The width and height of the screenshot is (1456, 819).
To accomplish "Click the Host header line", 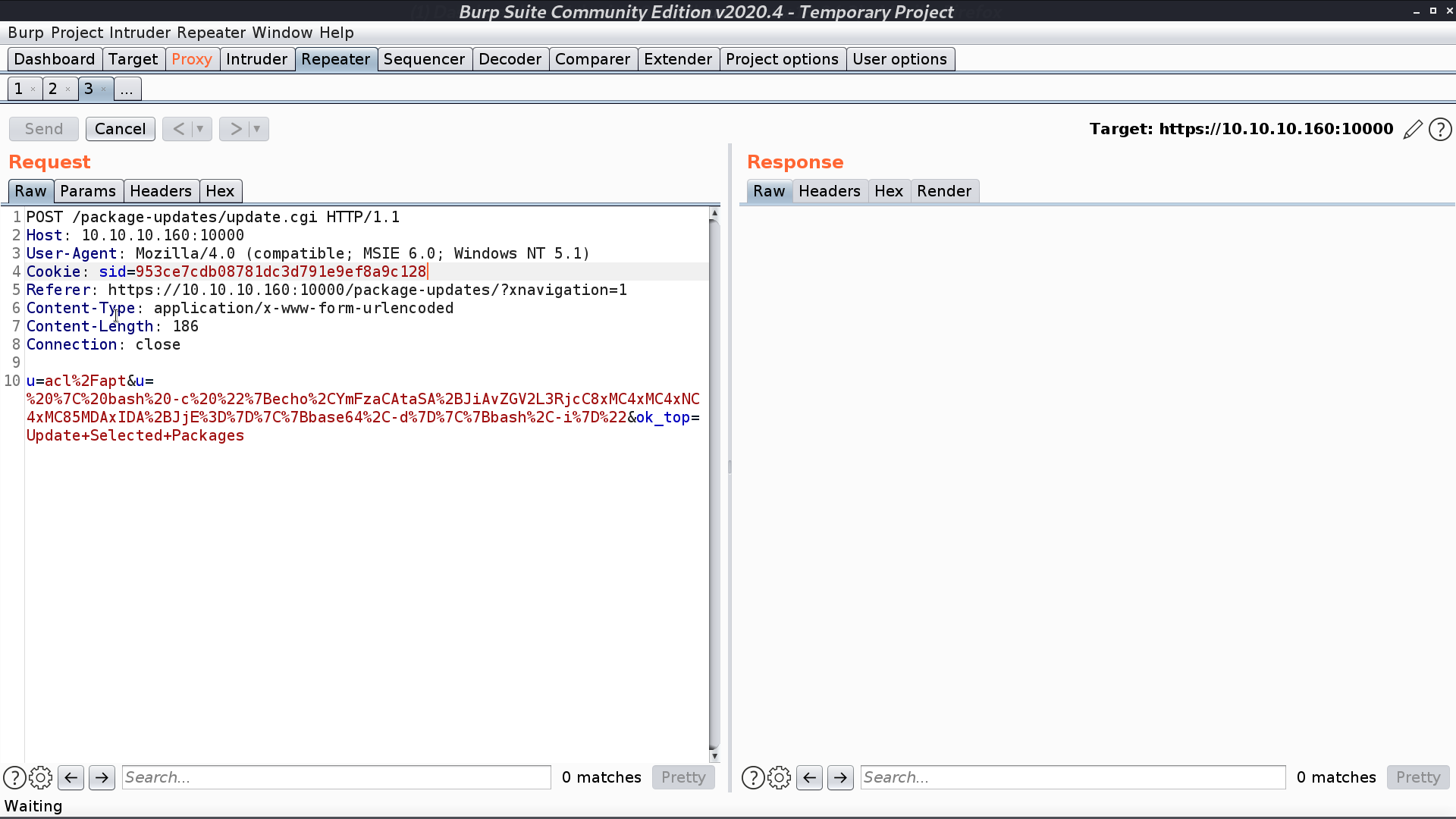I will tap(135, 235).
